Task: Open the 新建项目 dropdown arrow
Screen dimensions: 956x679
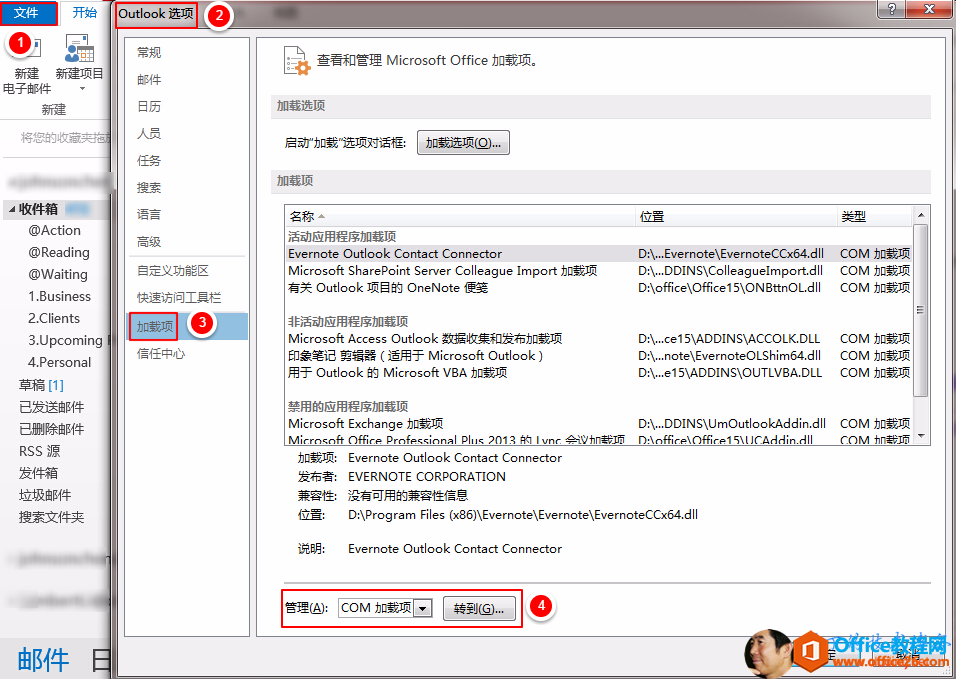Action: pyautogui.click(x=82, y=89)
